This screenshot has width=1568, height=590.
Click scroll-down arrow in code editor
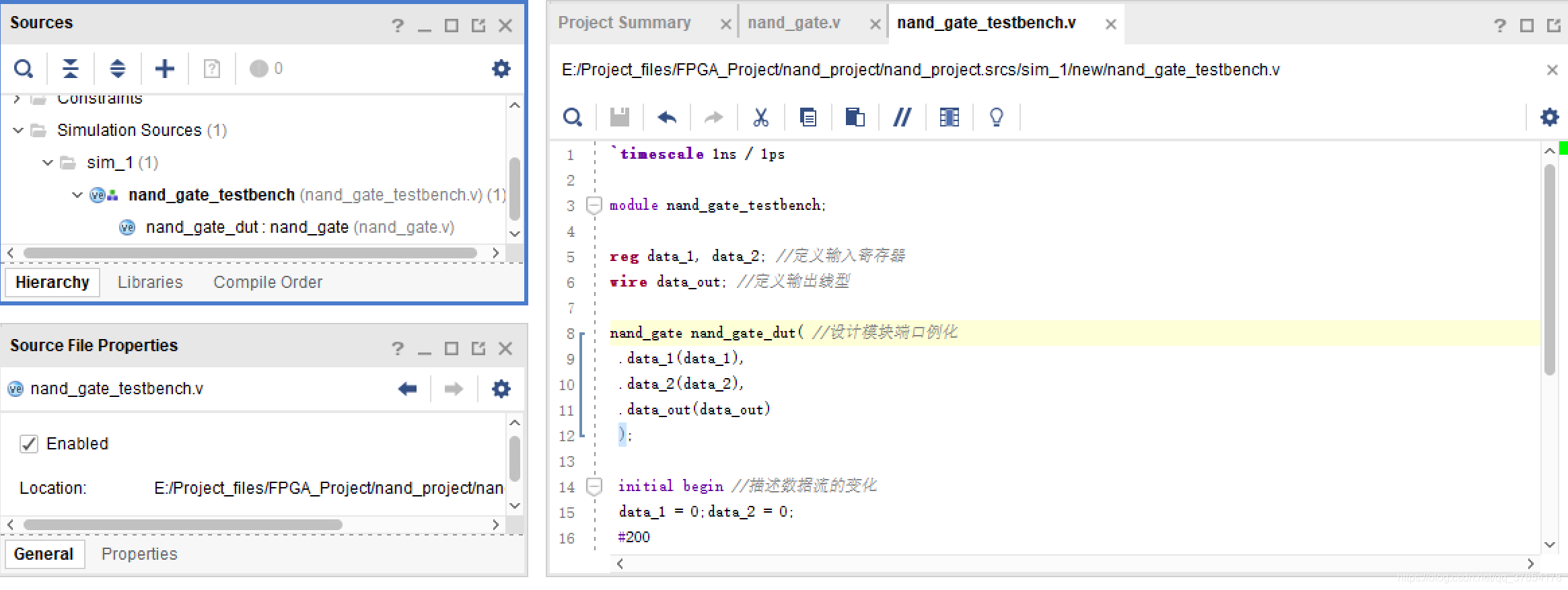pos(1549,545)
